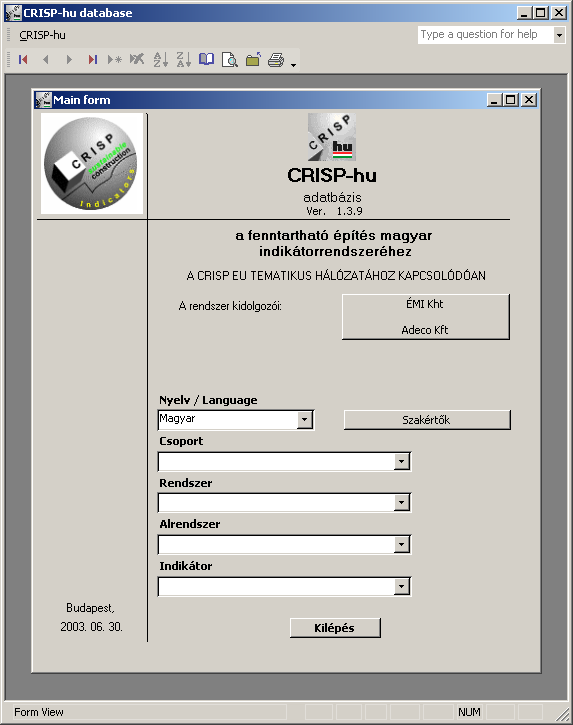Click the printer icon
Image resolution: width=573 pixels, height=725 pixels.
(276, 60)
